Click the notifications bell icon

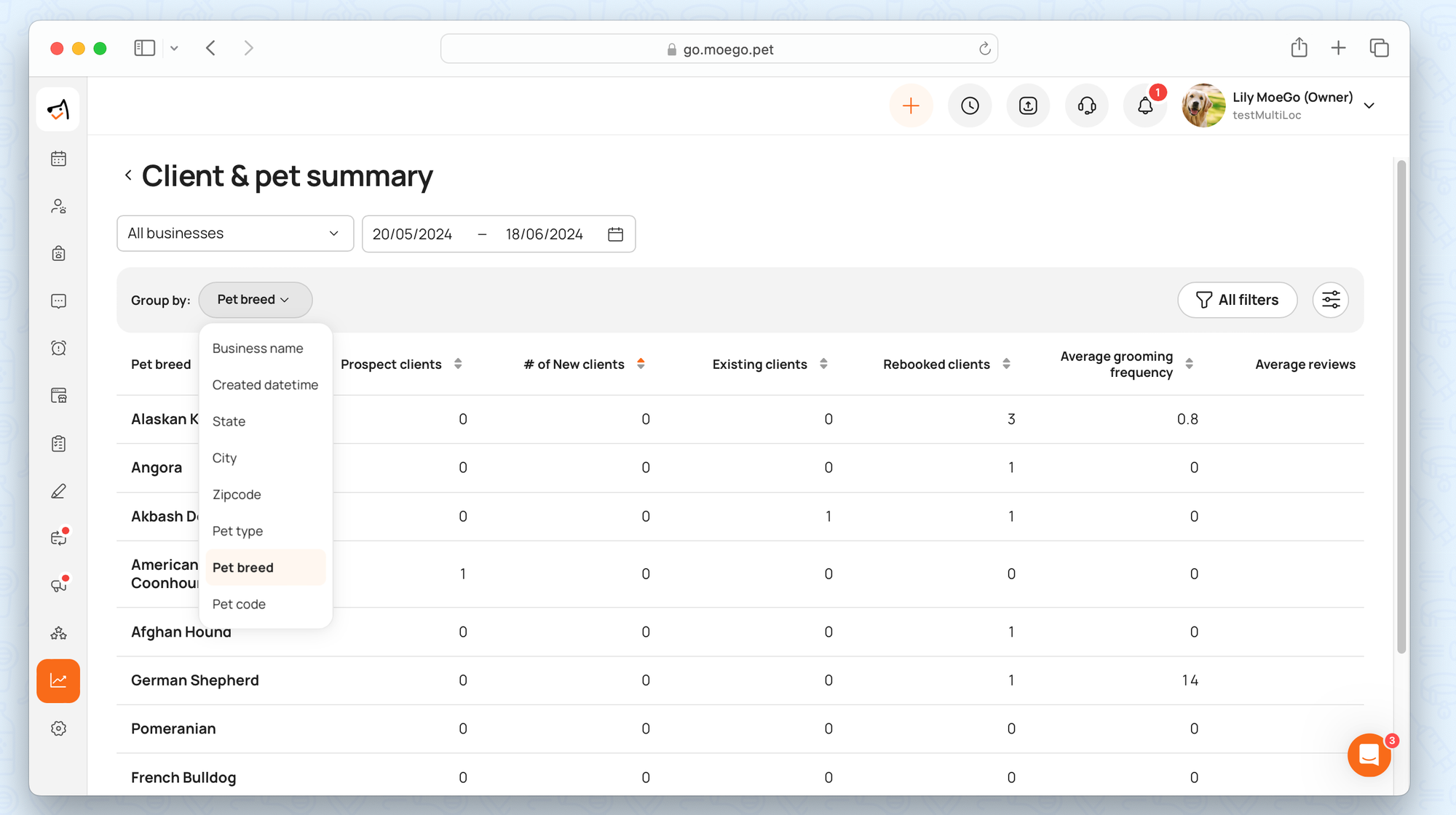[x=1145, y=106]
